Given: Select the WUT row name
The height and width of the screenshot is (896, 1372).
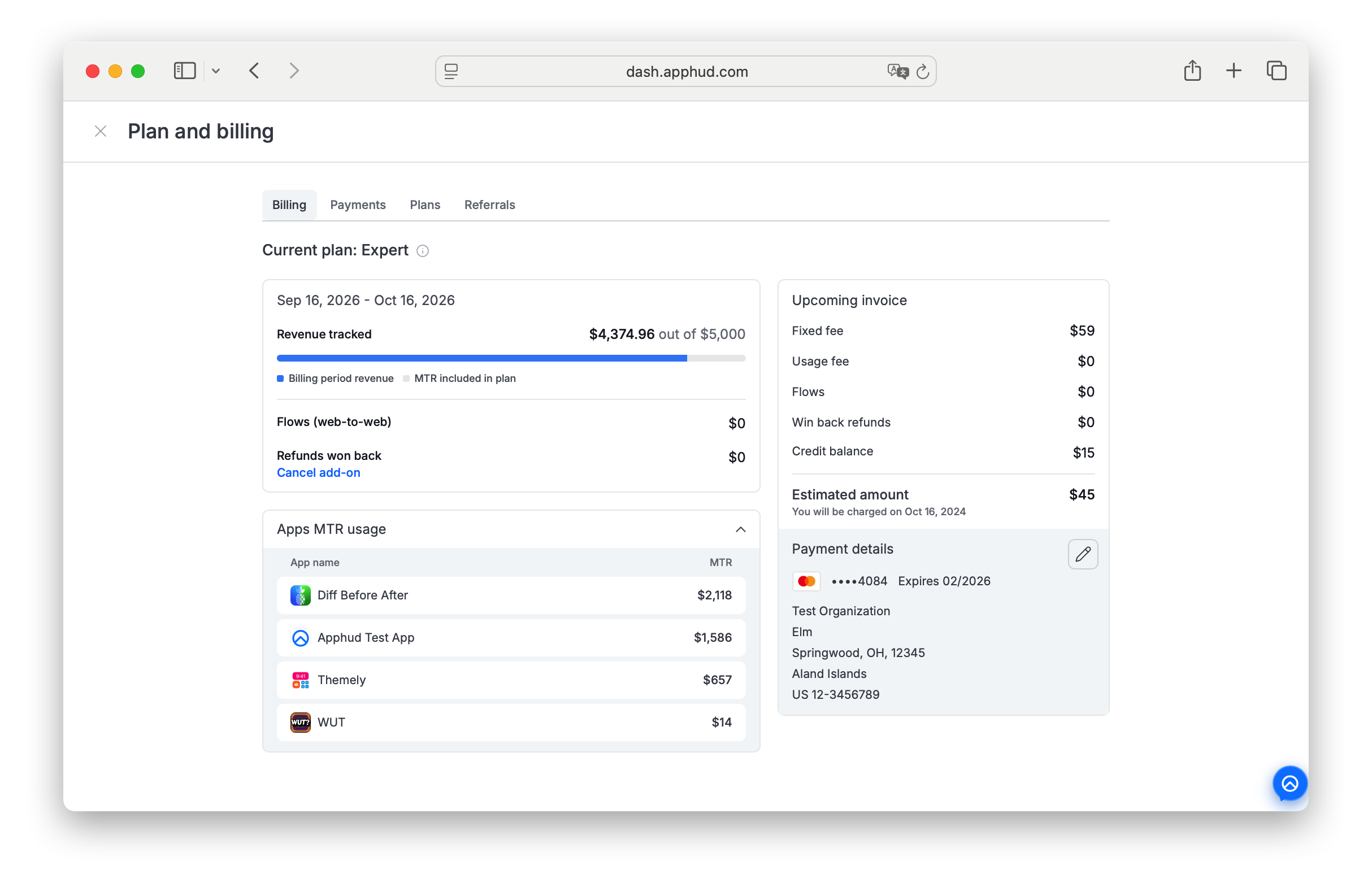Looking at the screenshot, I should coord(331,722).
